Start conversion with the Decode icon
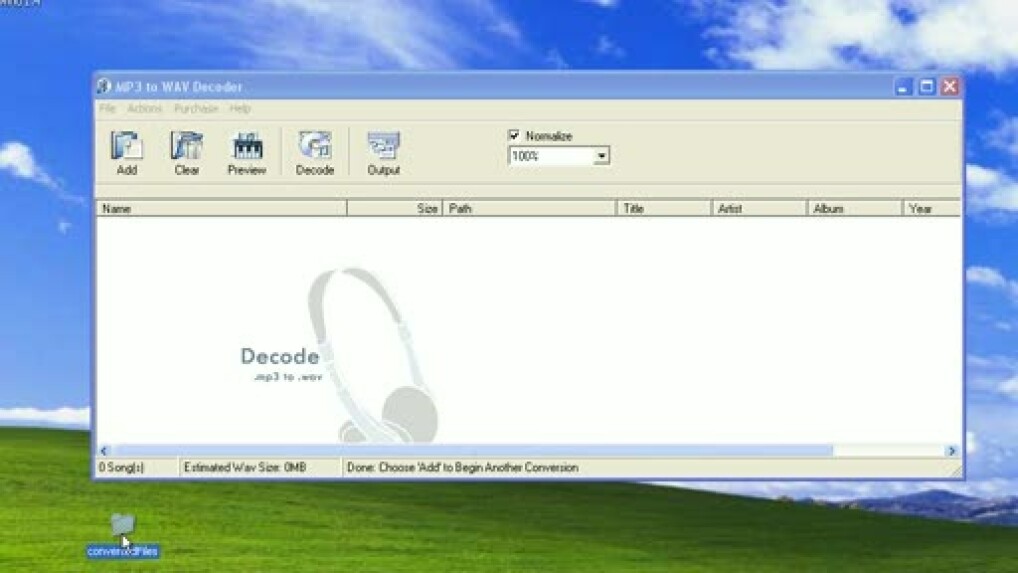Viewport: 1018px width, 573px height. (315, 148)
